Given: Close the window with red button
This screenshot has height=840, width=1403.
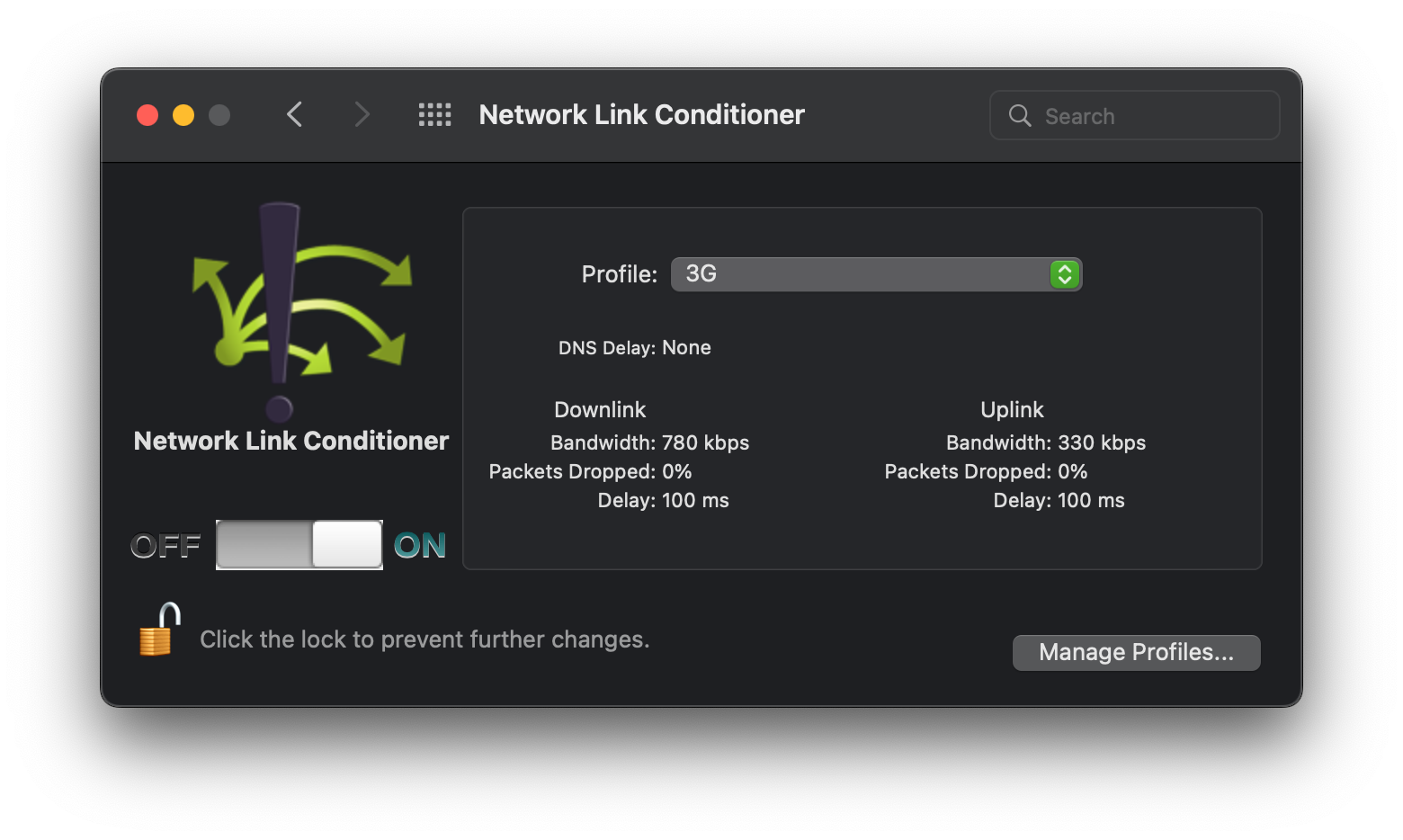Looking at the screenshot, I should coord(147,115).
